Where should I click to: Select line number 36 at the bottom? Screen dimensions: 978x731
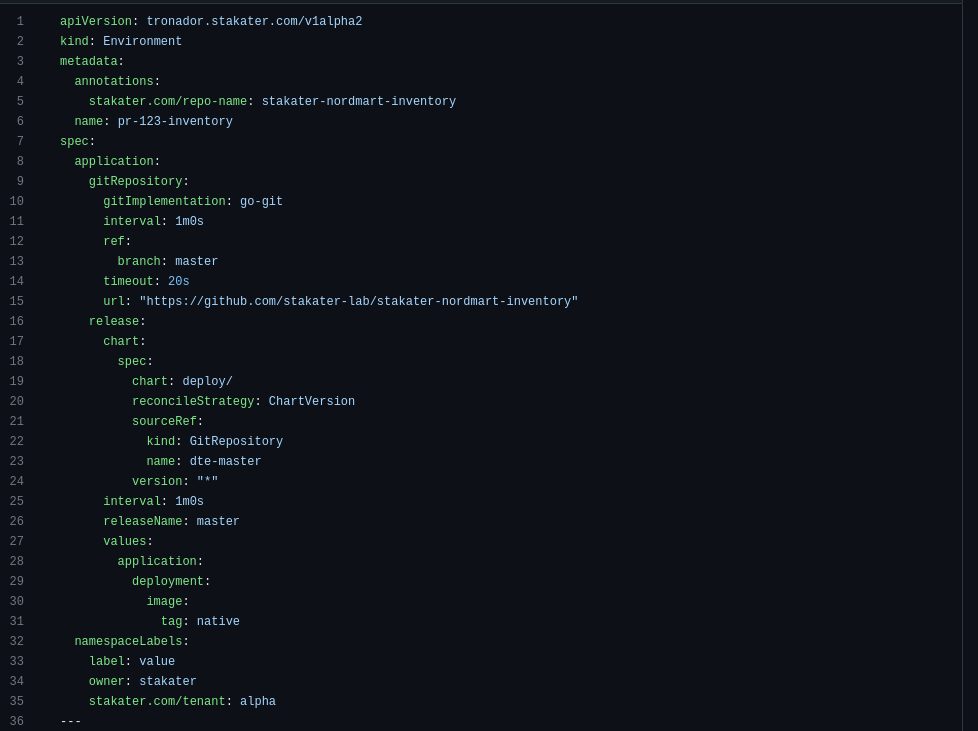17,721
